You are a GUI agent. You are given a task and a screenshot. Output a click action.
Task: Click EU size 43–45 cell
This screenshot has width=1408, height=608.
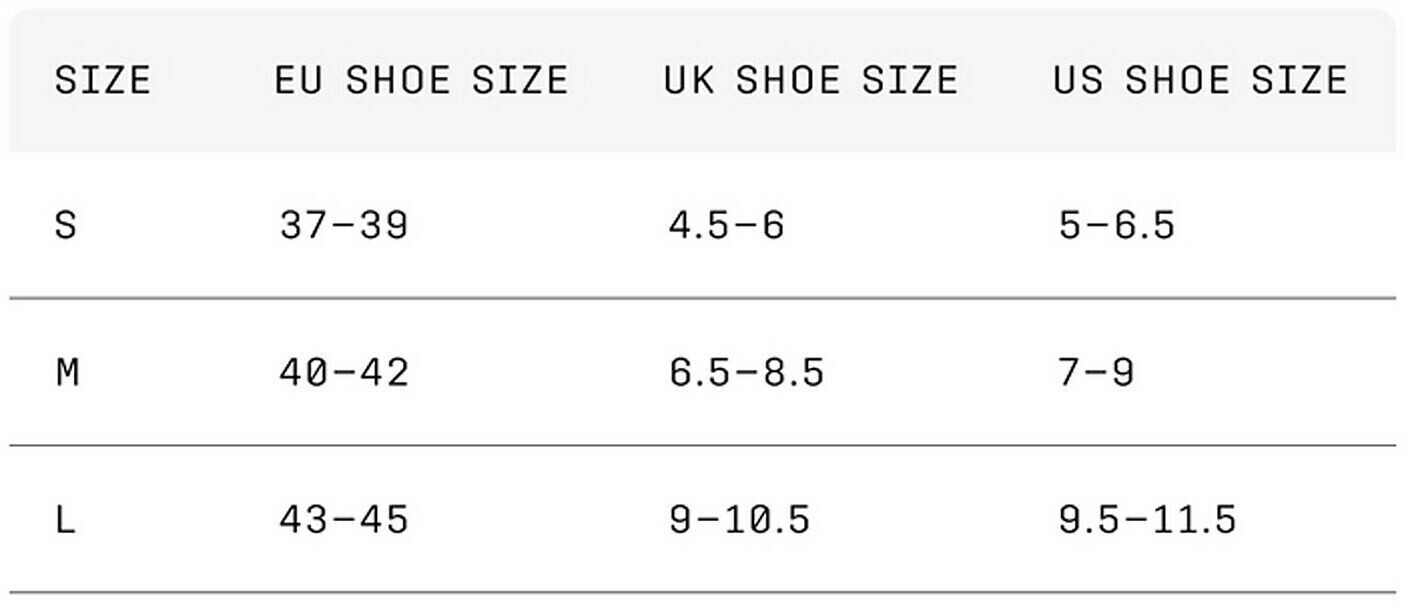[344, 520]
